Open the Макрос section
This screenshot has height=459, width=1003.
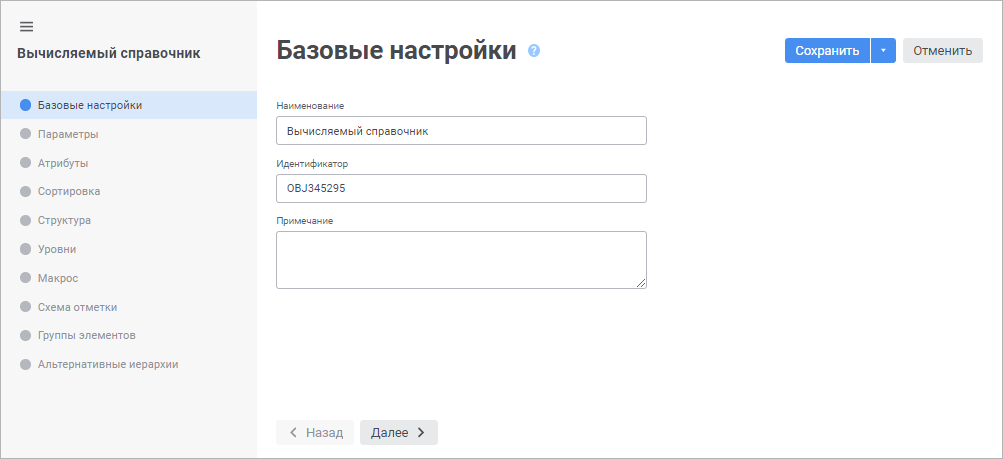click(x=57, y=278)
